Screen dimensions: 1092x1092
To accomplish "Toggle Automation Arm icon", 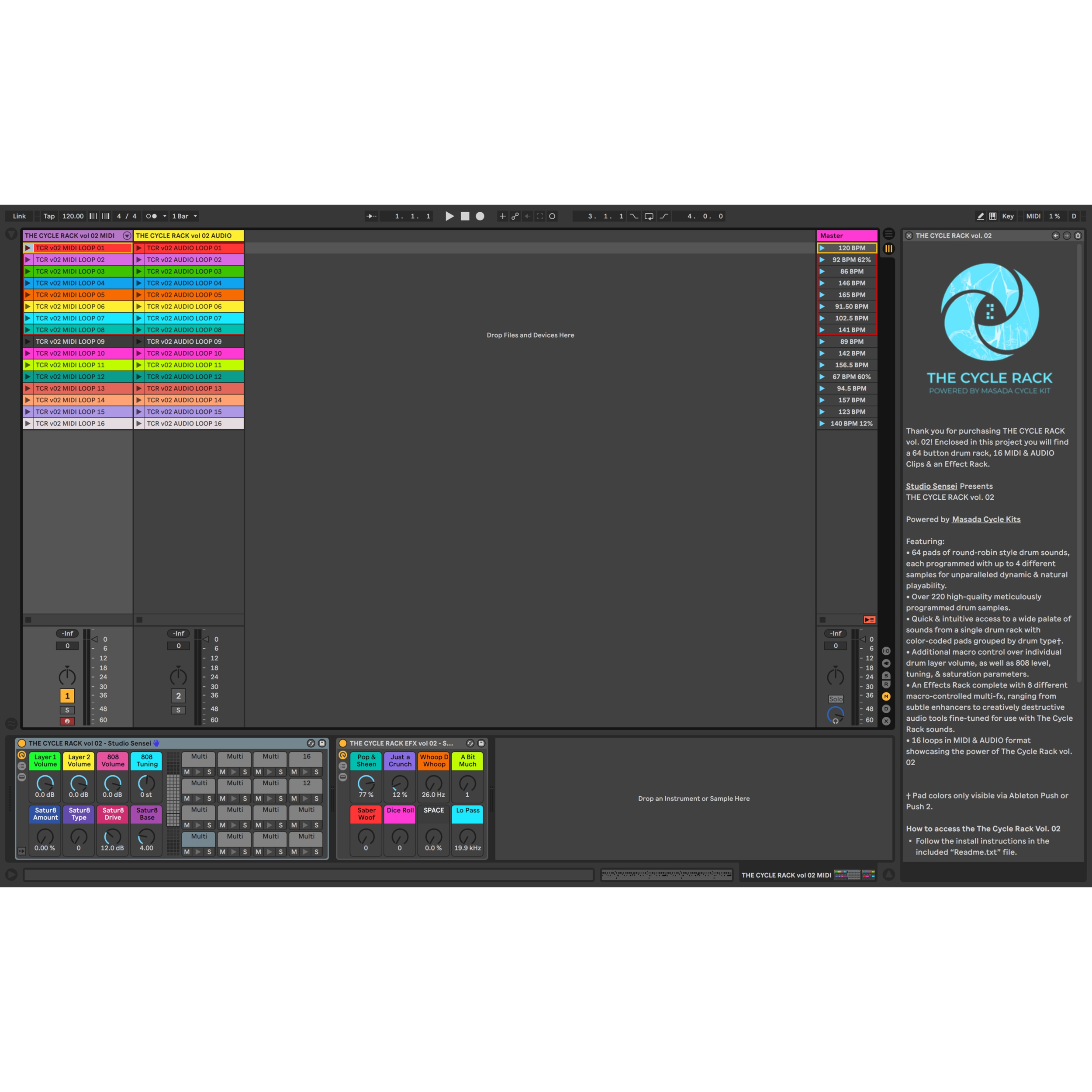I will tap(515, 216).
